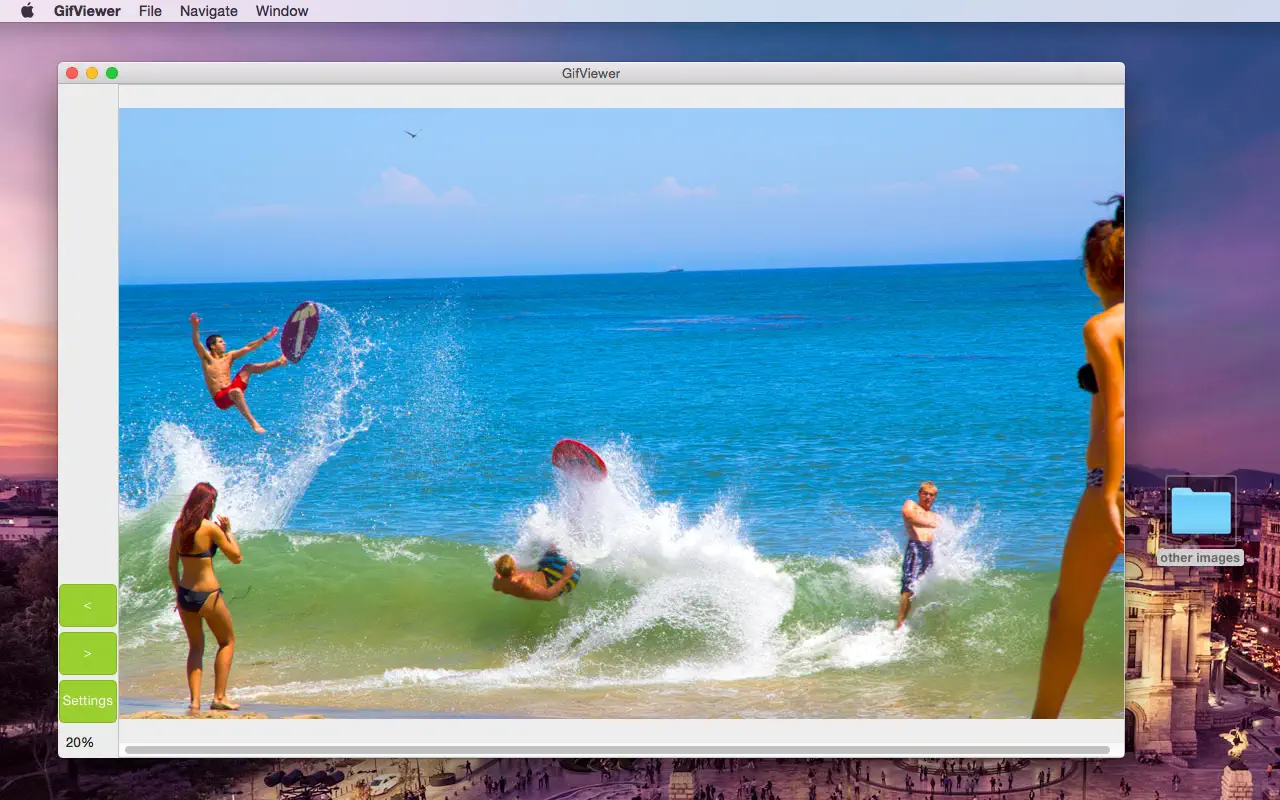The height and width of the screenshot is (800, 1280).
Task: Open the GifViewer application menu
Action: pyautogui.click(x=87, y=11)
